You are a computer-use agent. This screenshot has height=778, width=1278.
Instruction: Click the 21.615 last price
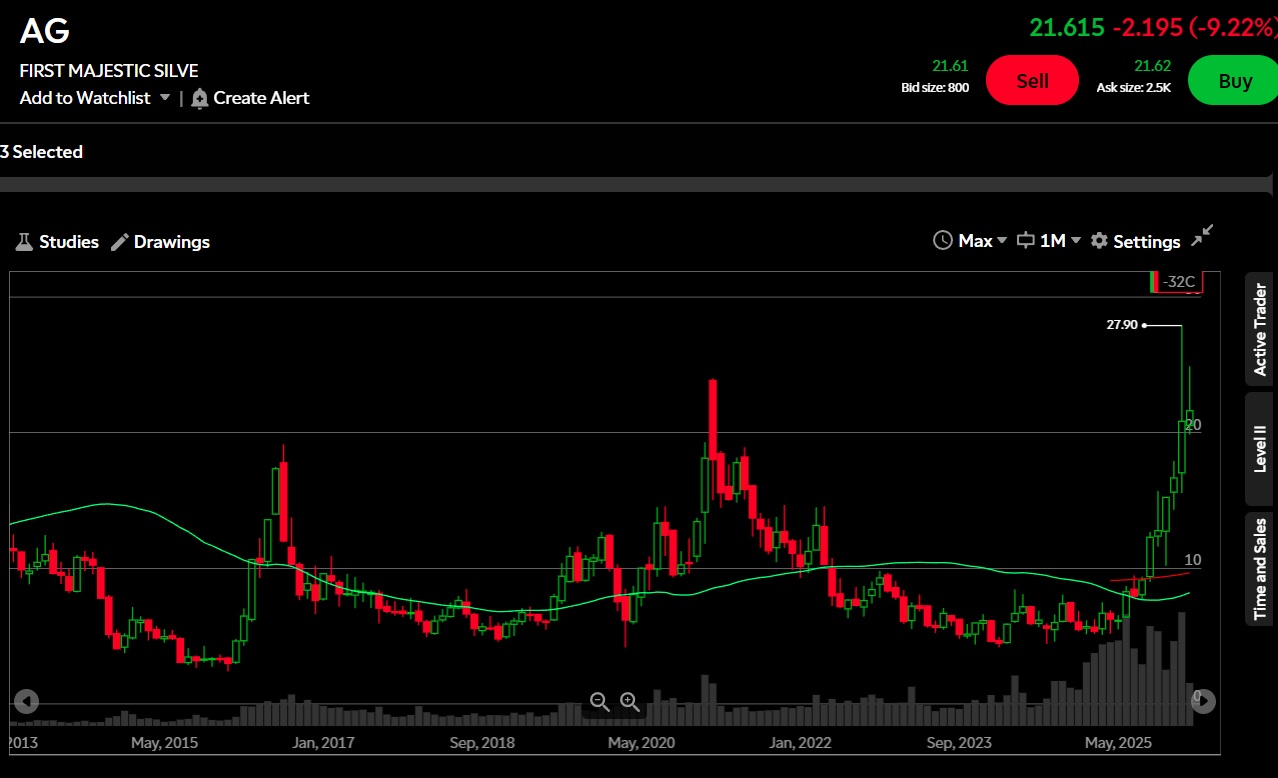tap(1067, 27)
